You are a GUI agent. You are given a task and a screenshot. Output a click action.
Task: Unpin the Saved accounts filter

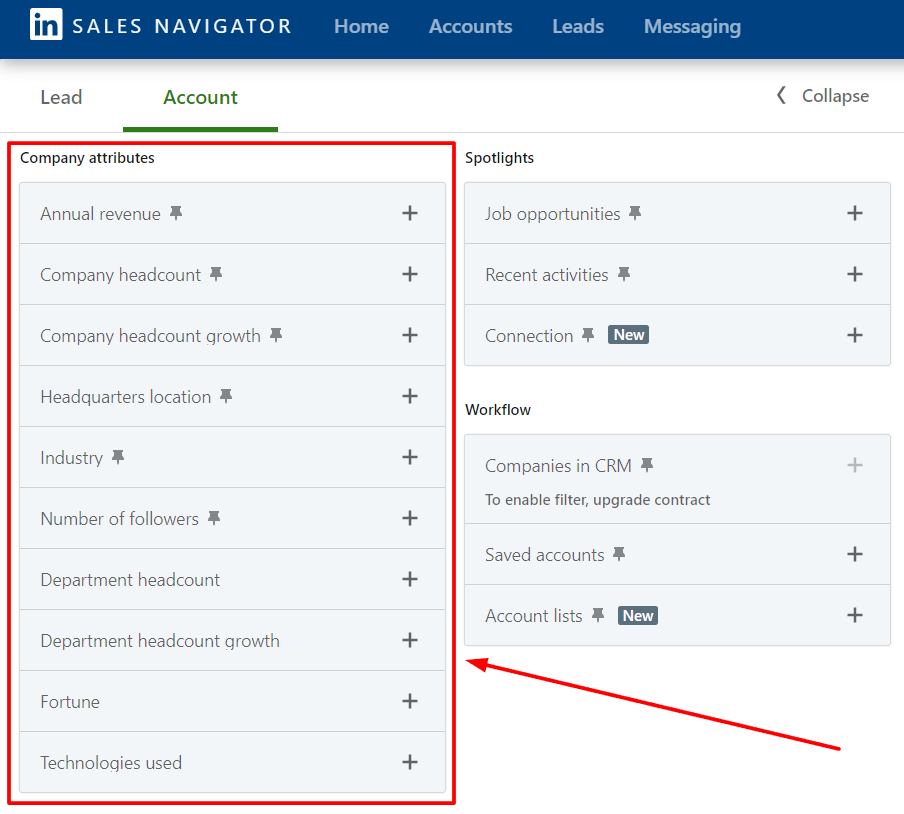pos(619,555)
